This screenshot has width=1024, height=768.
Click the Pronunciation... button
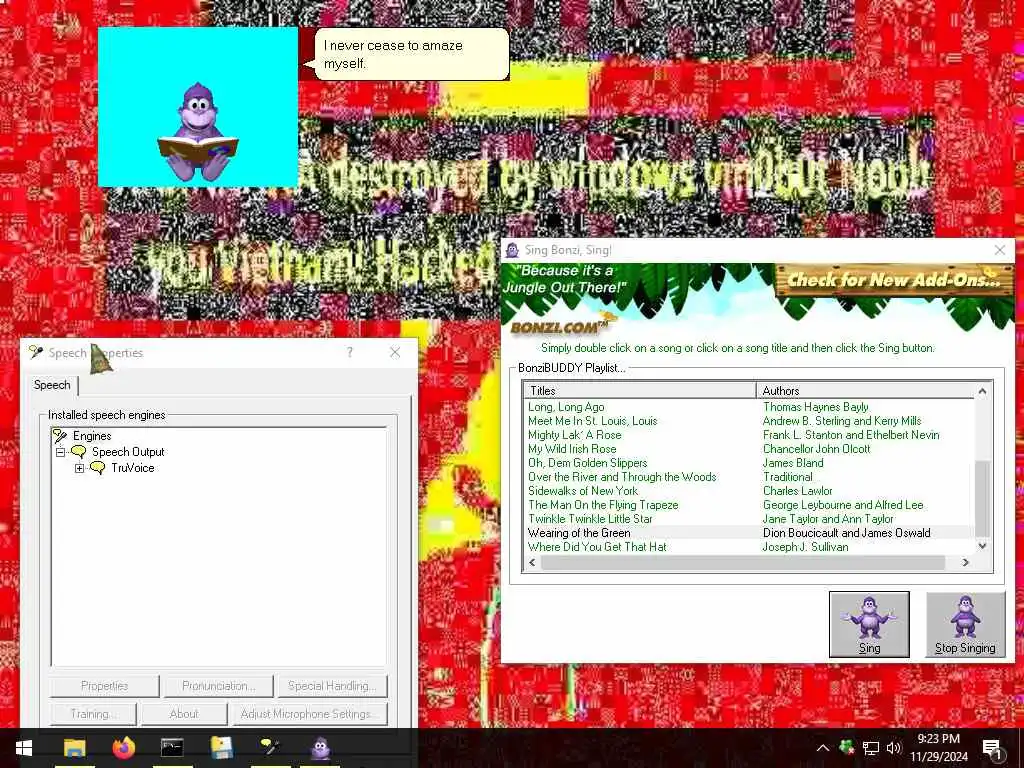(218, 686)
